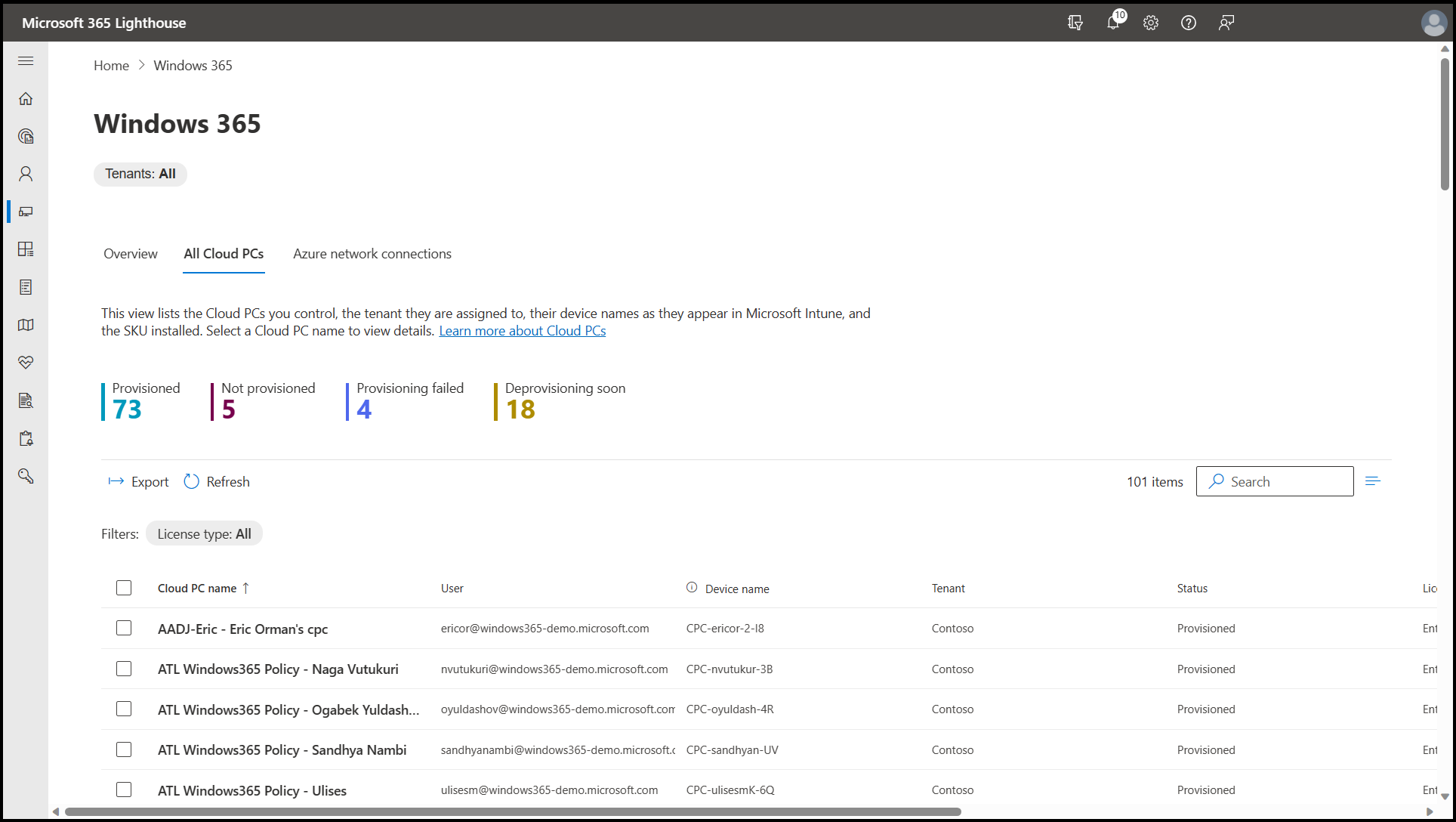
Task: Filter by Deprovisioning soon count 18
Action: click(560, 401)
